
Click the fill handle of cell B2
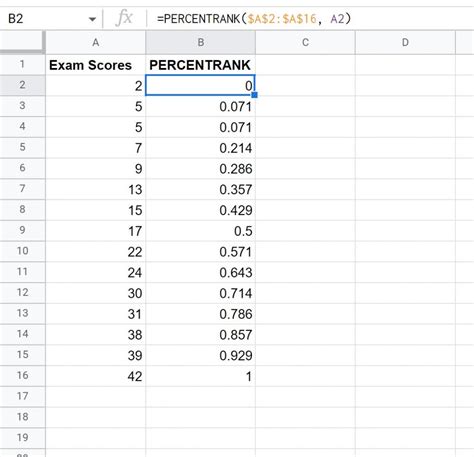coord(255,95)
